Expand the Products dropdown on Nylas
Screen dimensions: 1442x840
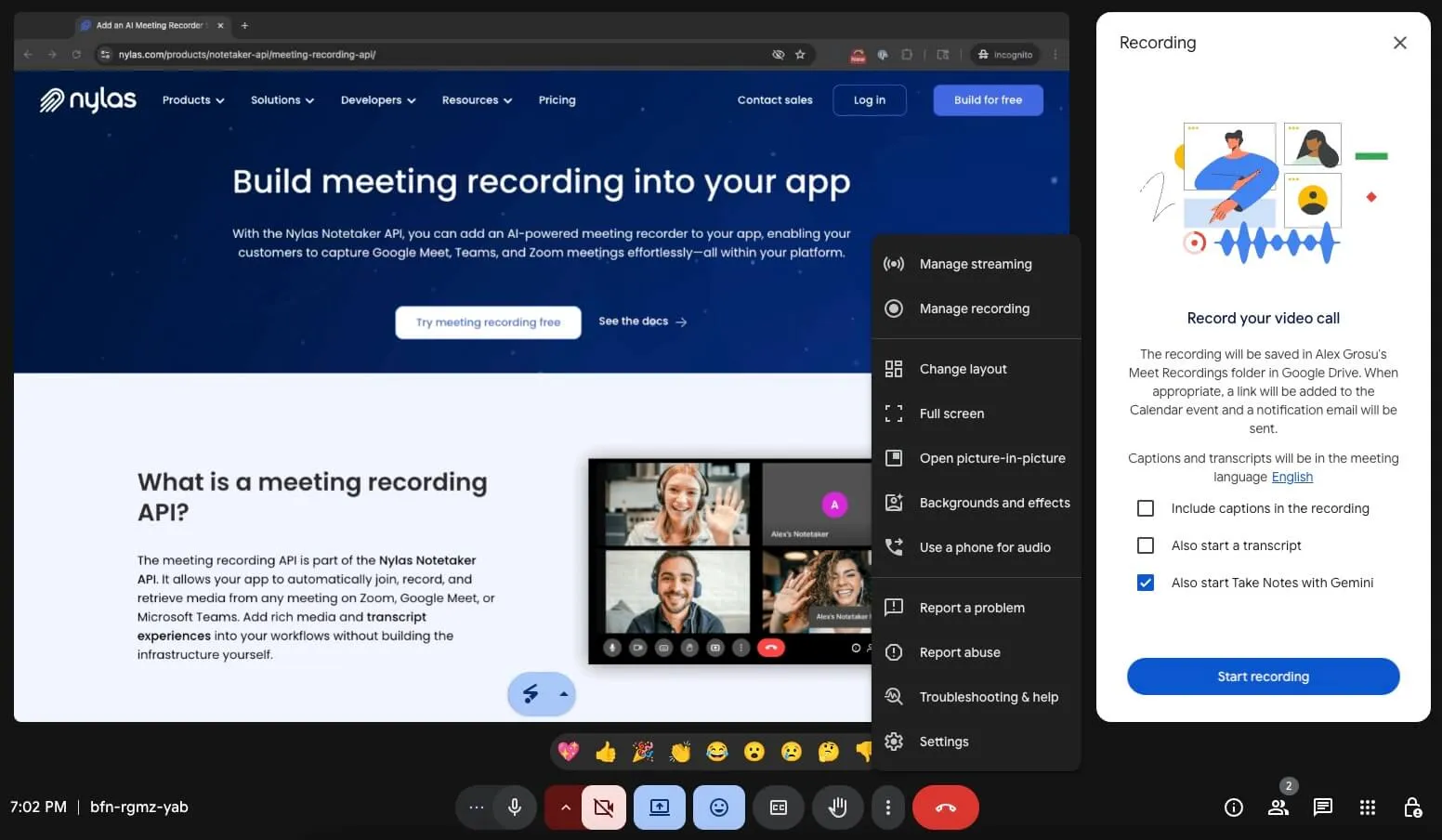coord(193,100)
